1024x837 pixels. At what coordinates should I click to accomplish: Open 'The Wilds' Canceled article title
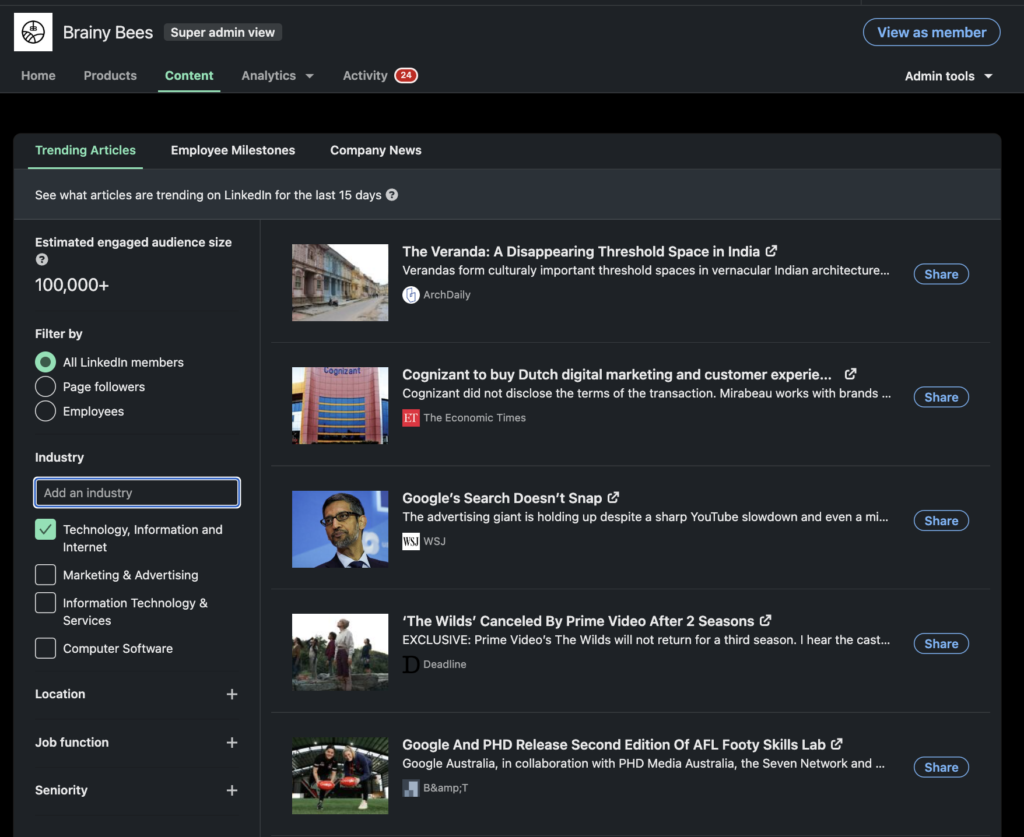pos(578,621)
